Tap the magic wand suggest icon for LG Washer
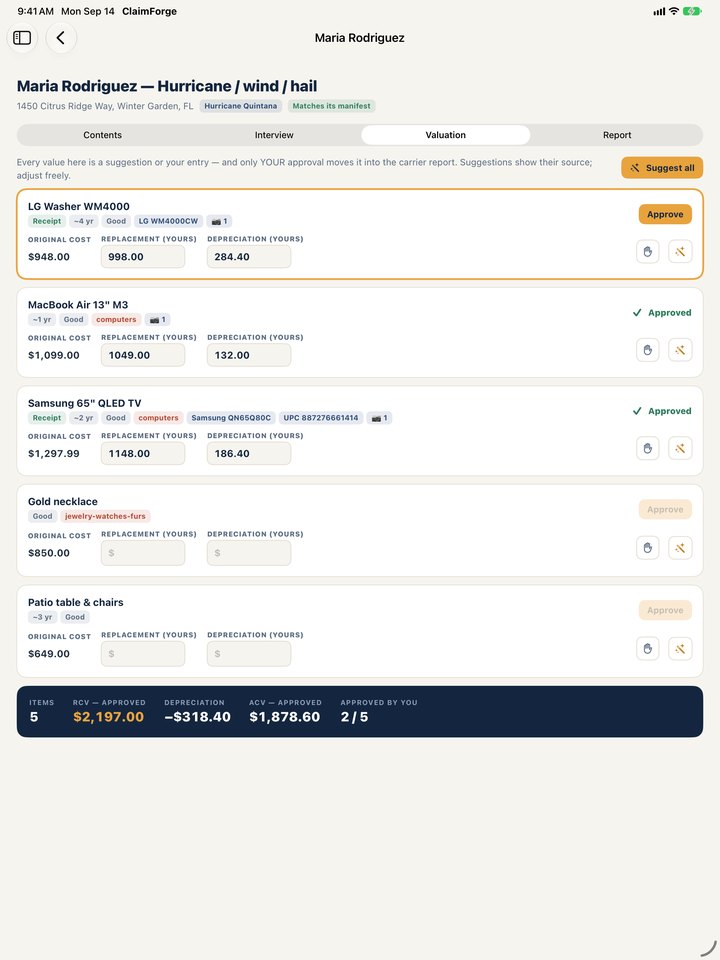Viewport: 720px width, 960px height. pos(680,252)
